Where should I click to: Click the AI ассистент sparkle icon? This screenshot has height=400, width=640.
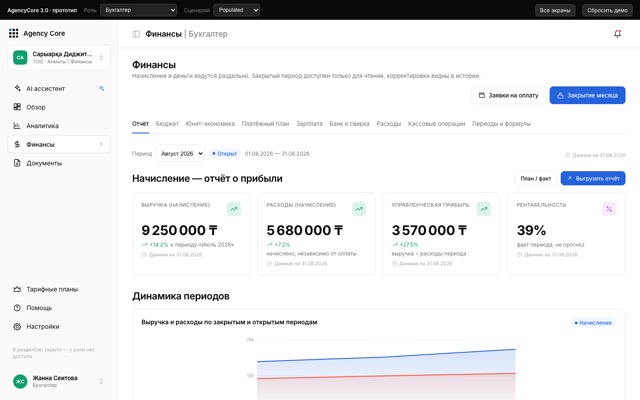click(17, 88)
